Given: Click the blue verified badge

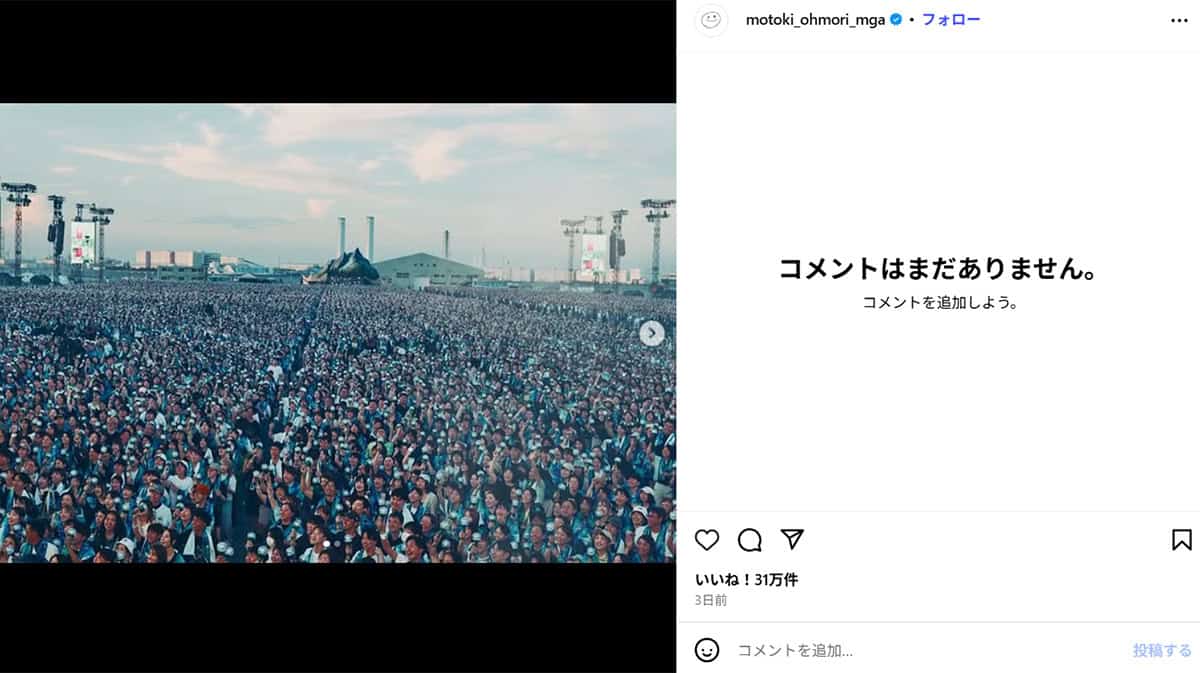Looking at the screenshot, I should tap(897, 20).
